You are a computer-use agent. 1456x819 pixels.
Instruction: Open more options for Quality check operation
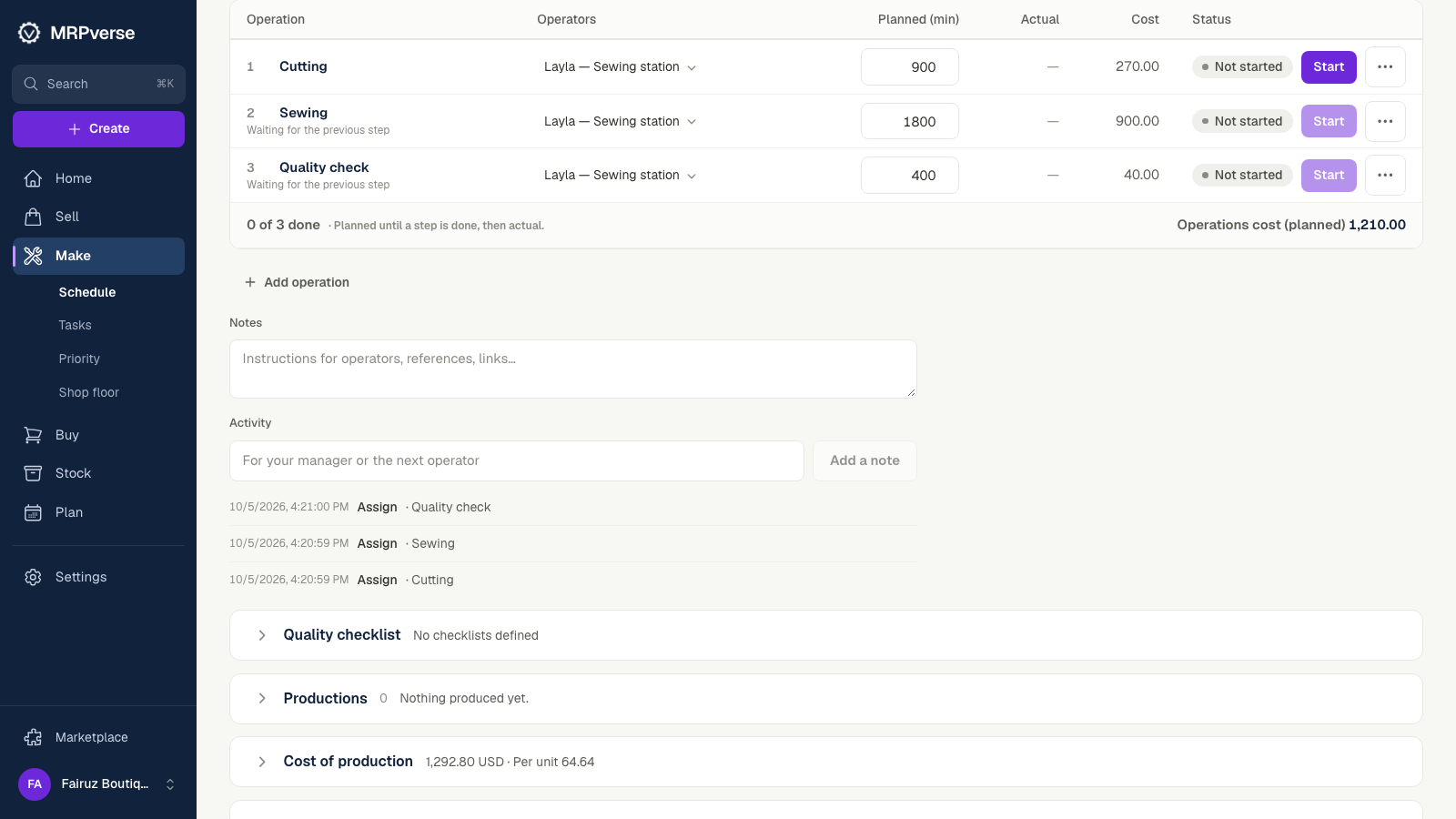pos(1385,175)
